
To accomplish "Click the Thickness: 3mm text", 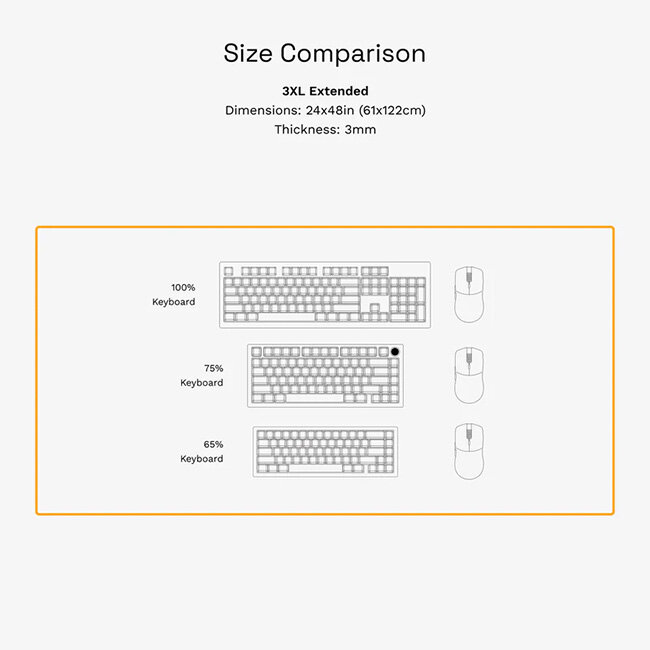I will [x=325, y=129].
